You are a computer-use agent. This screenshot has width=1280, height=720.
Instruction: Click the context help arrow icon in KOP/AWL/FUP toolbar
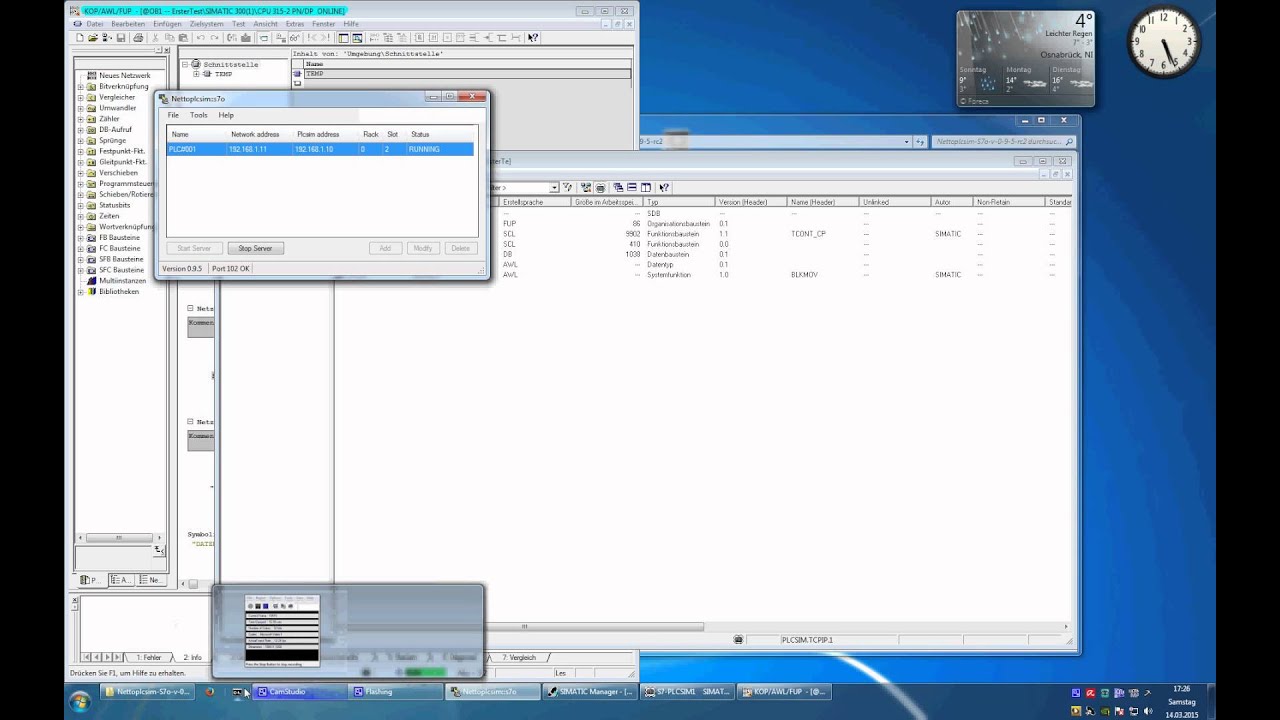(x=532, y=38)
